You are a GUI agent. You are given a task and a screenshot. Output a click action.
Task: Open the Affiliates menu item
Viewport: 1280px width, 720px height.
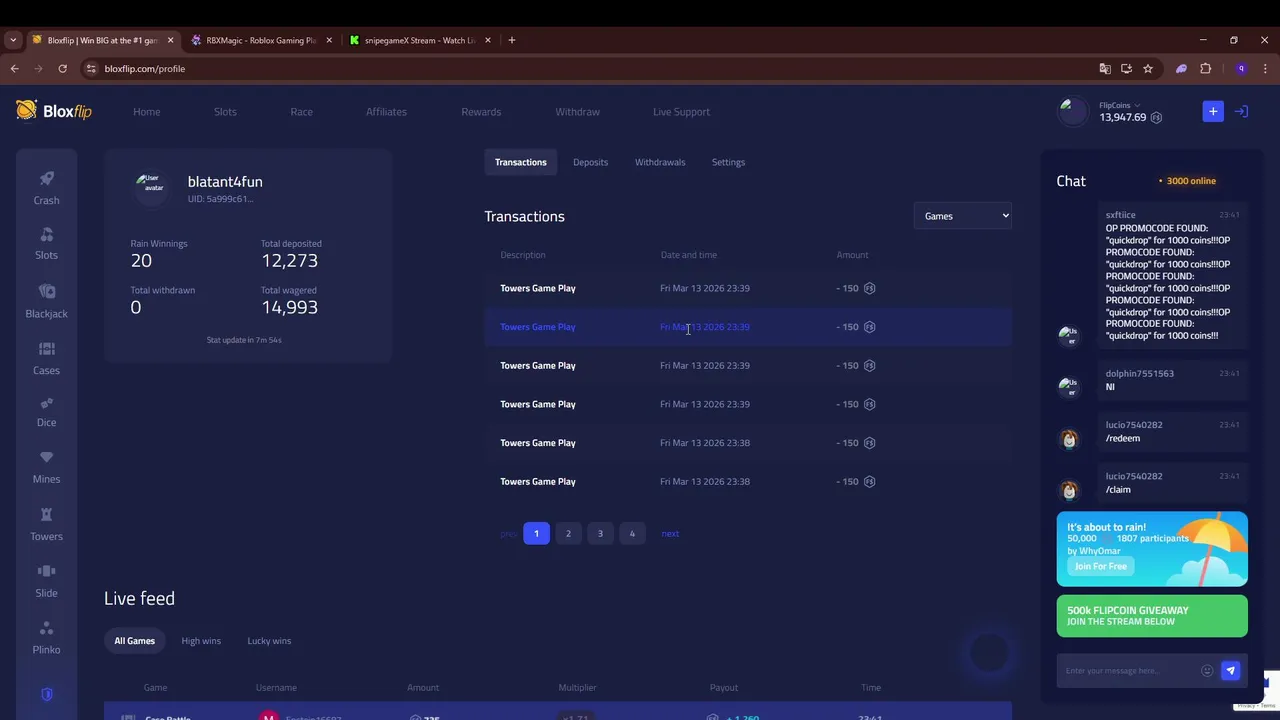click(x=386, y=112)
